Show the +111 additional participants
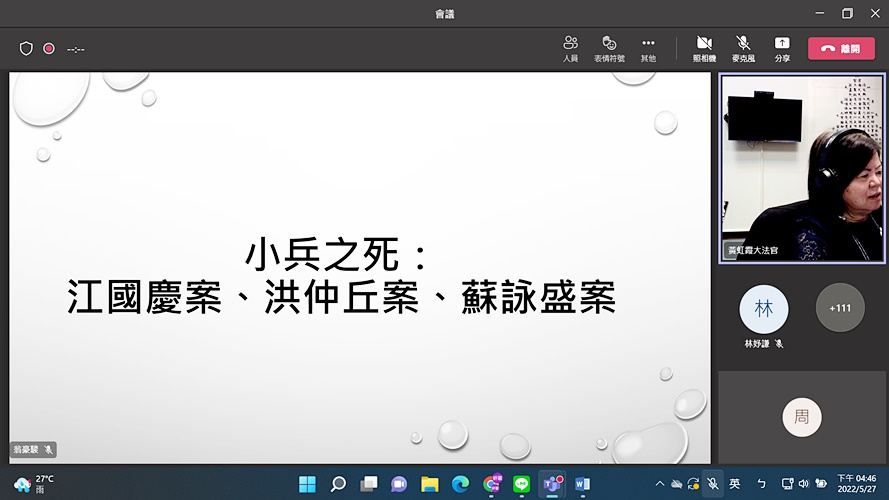This screenshot has width=889, height=500. (x=840, y=308)
